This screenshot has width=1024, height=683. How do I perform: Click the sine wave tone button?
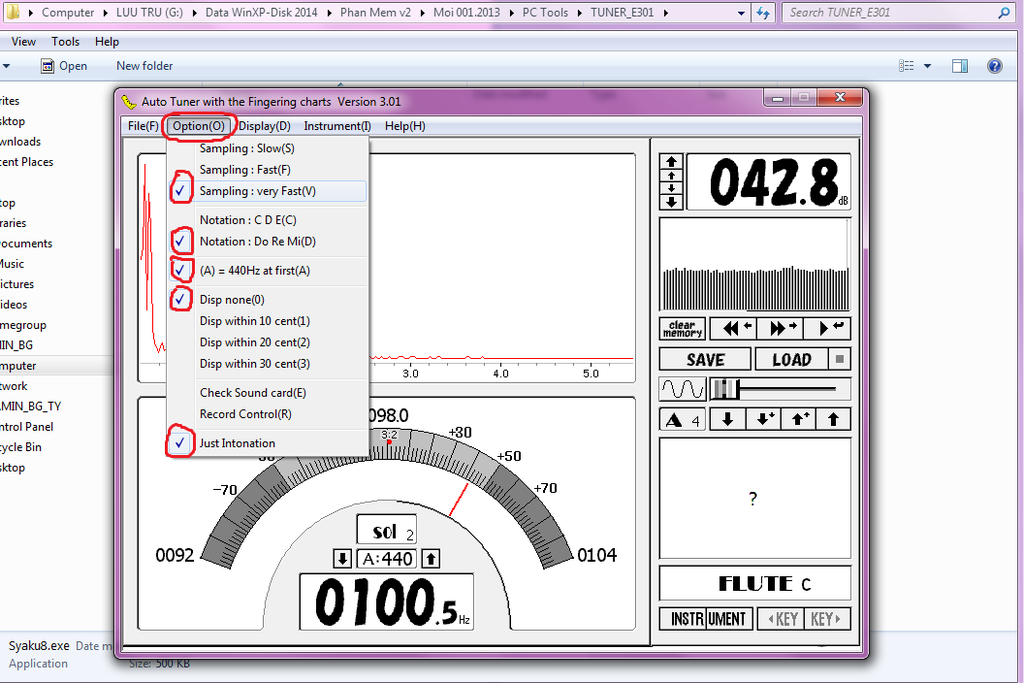[x=681, y=389]
